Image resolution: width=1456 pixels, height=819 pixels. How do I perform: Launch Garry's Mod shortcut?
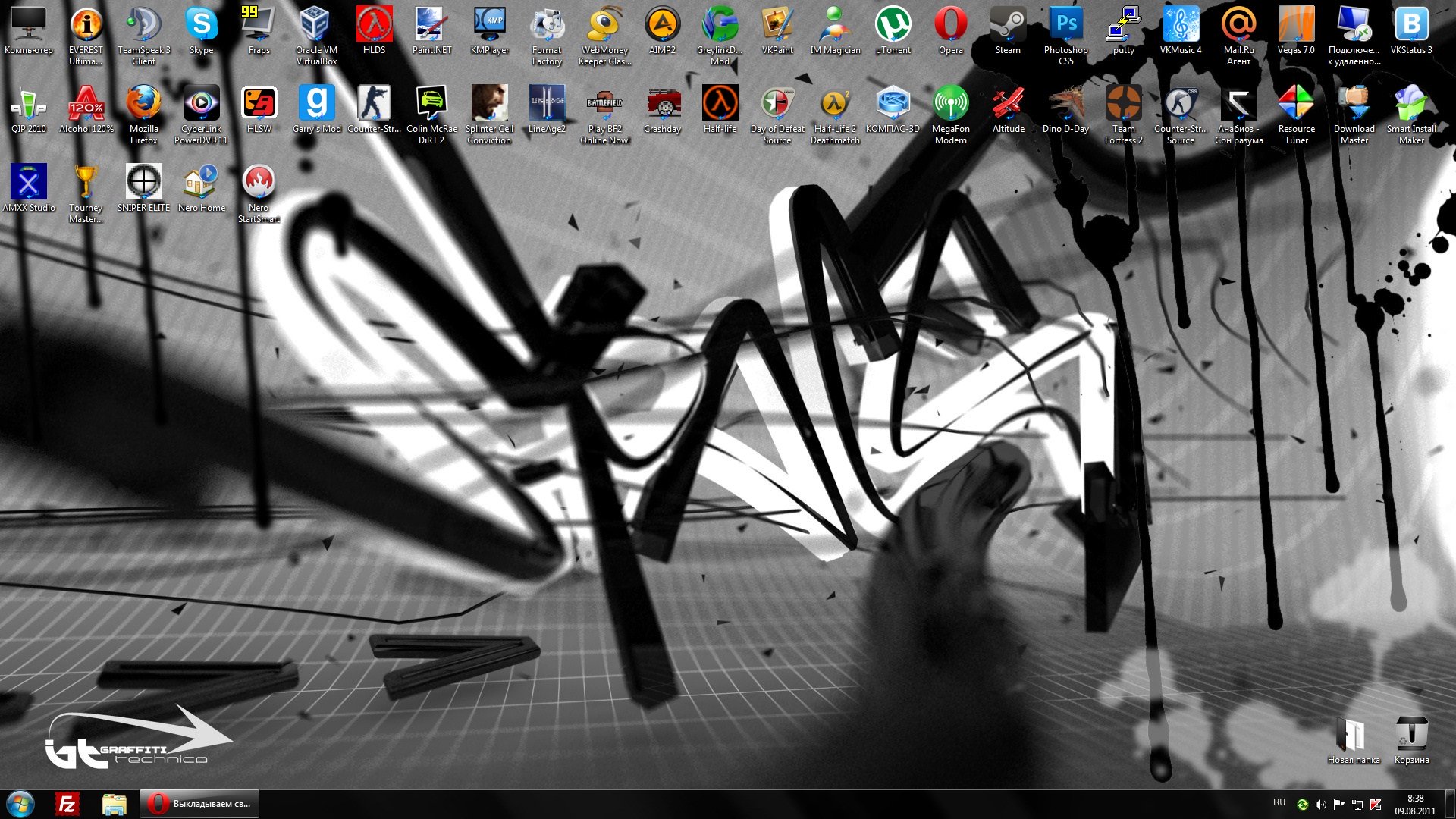(x=316, y=111)
